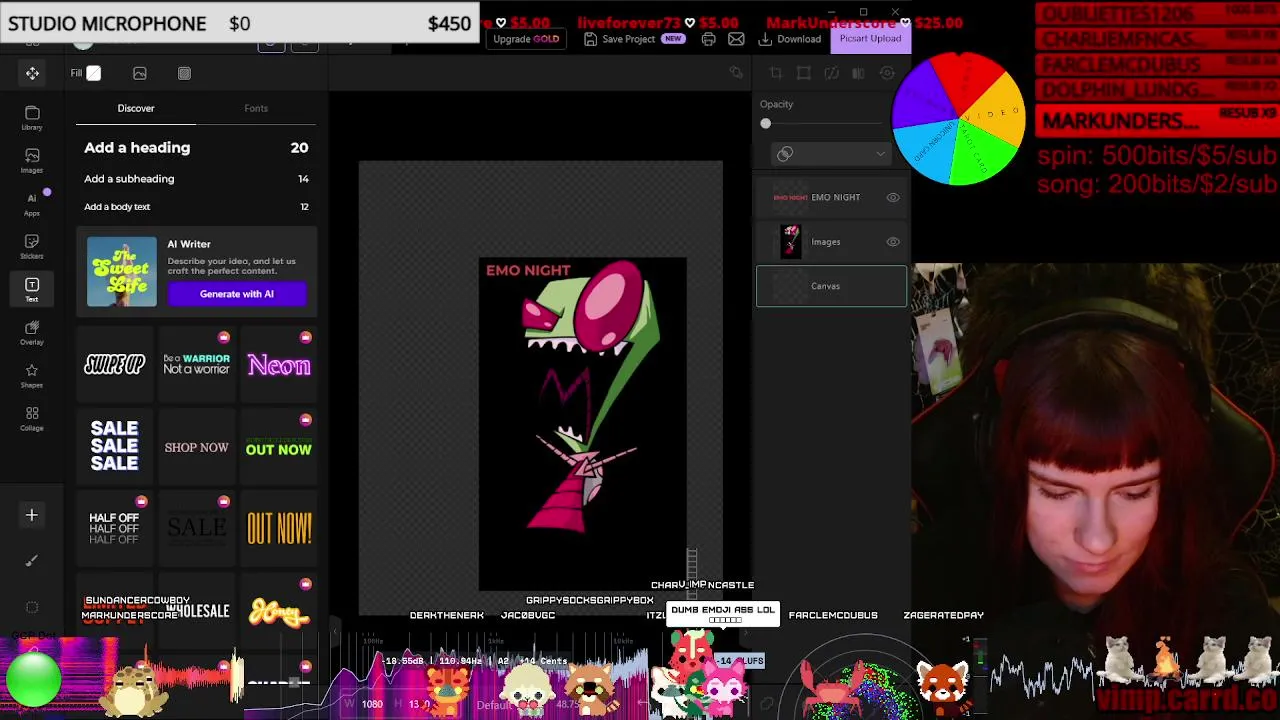Select the EMO NIGHT layer
The width and height of the screenshot is (1280, 720).
click(831, 198)
